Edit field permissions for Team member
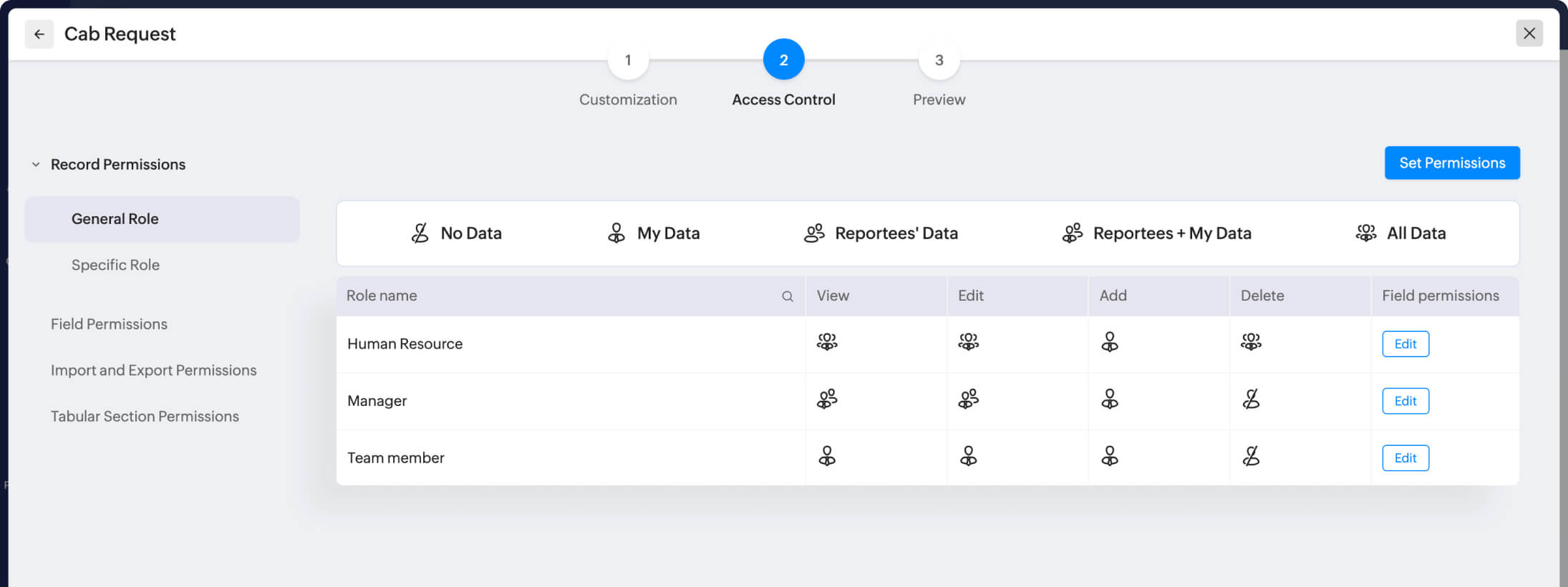 [x=1405, y=458]
